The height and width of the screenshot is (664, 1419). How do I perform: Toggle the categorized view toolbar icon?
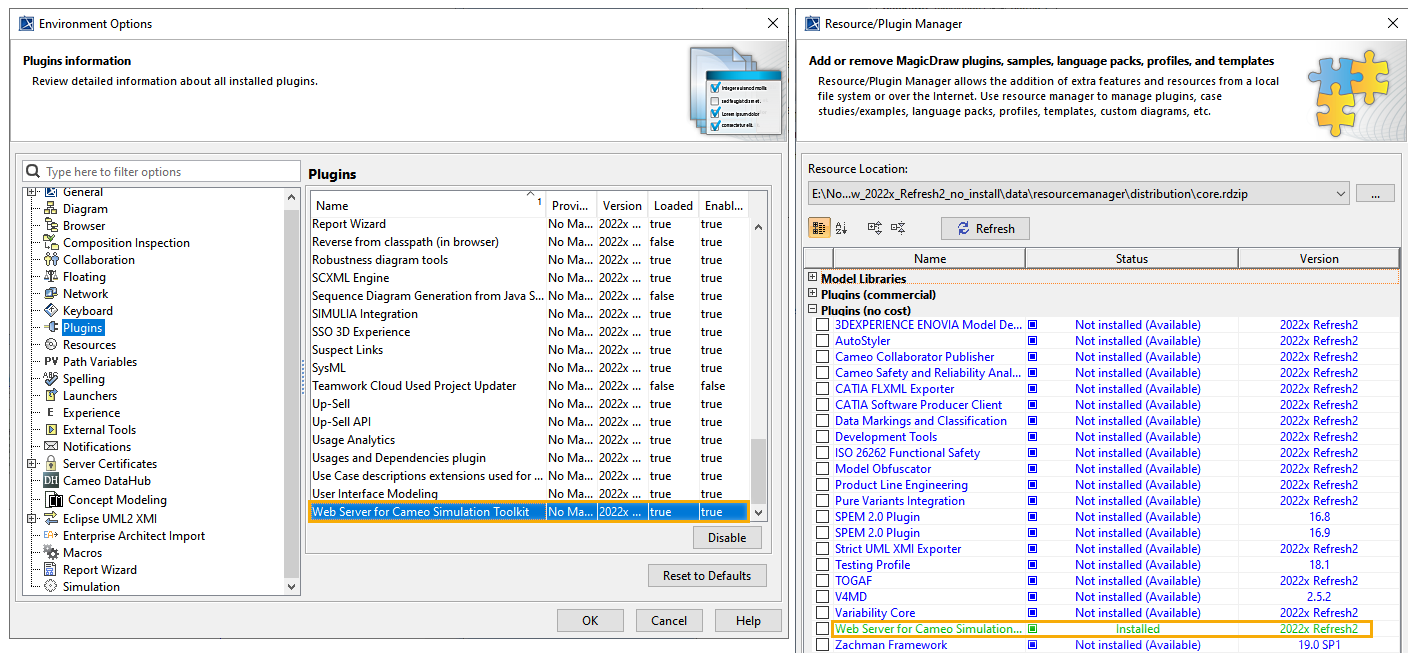819,228
